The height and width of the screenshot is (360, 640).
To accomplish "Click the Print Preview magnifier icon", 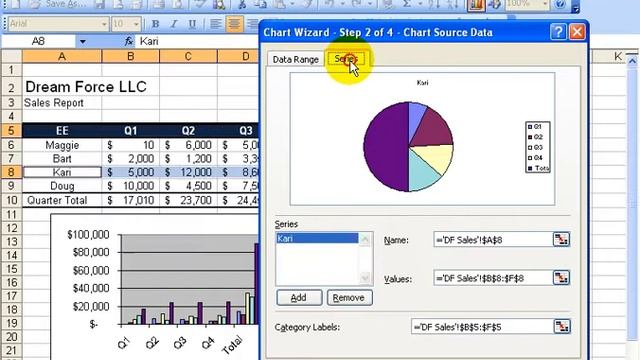I will (178, 5).
